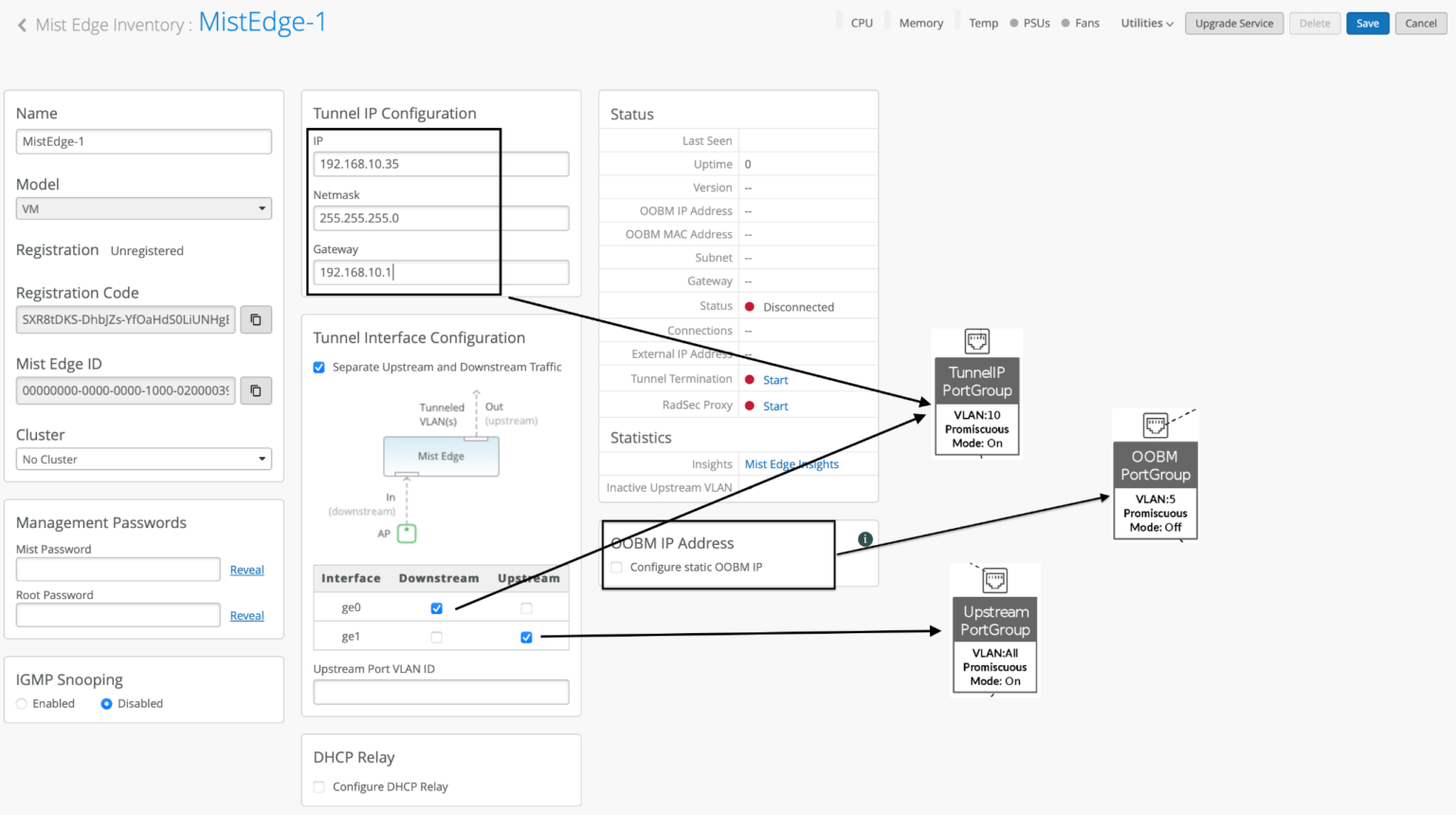Click the Upstream PortGroup network icon
1456x815 pixels.
pos(994,580)
